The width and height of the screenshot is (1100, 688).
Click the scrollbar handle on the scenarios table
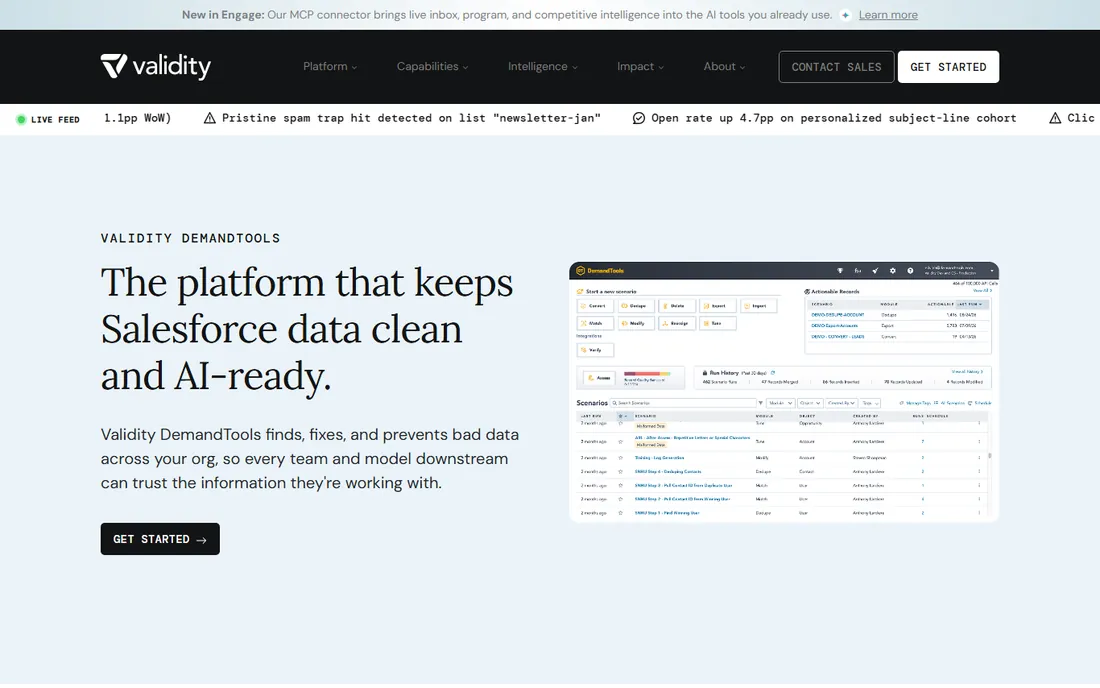(x=990, y=455)
